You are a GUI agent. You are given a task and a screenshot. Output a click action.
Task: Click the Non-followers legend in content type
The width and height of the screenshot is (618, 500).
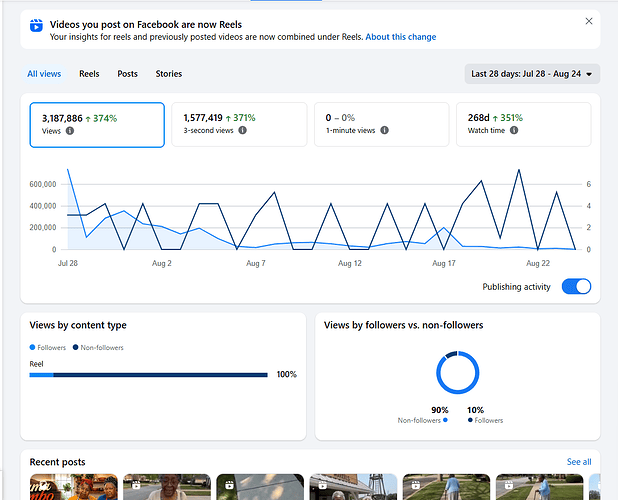98,348
